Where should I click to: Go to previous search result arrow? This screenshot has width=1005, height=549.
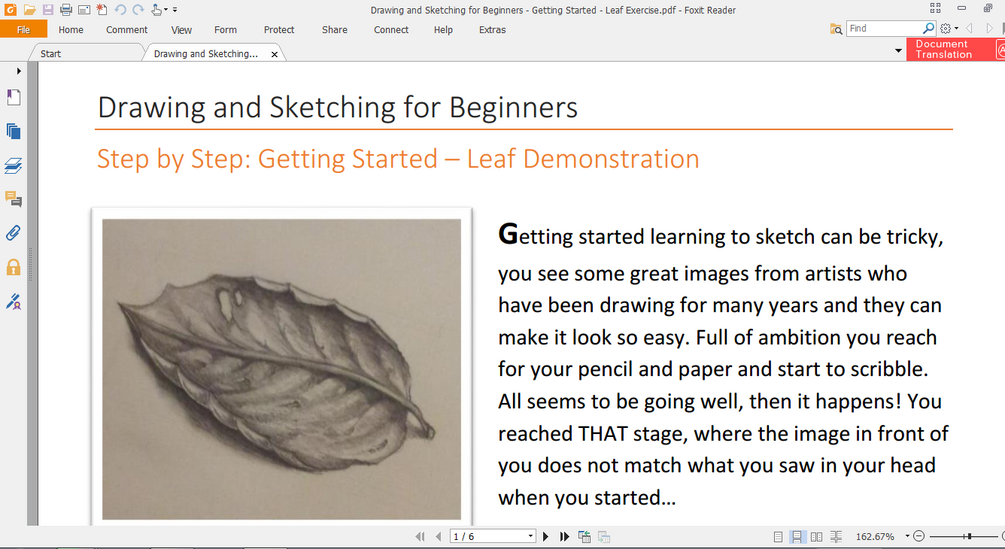coord(969,28)
